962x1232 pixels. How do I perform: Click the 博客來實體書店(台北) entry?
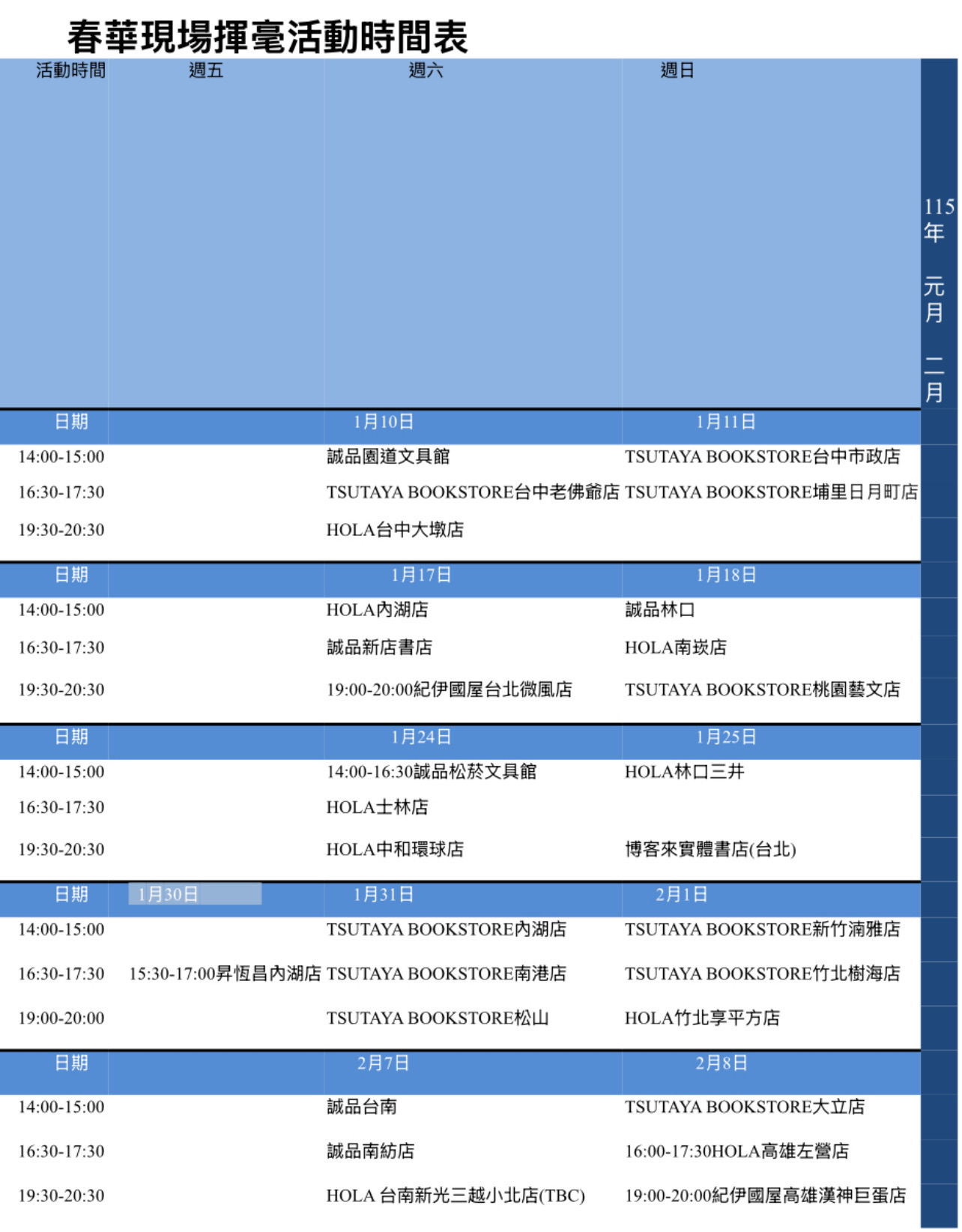(710, 849)
